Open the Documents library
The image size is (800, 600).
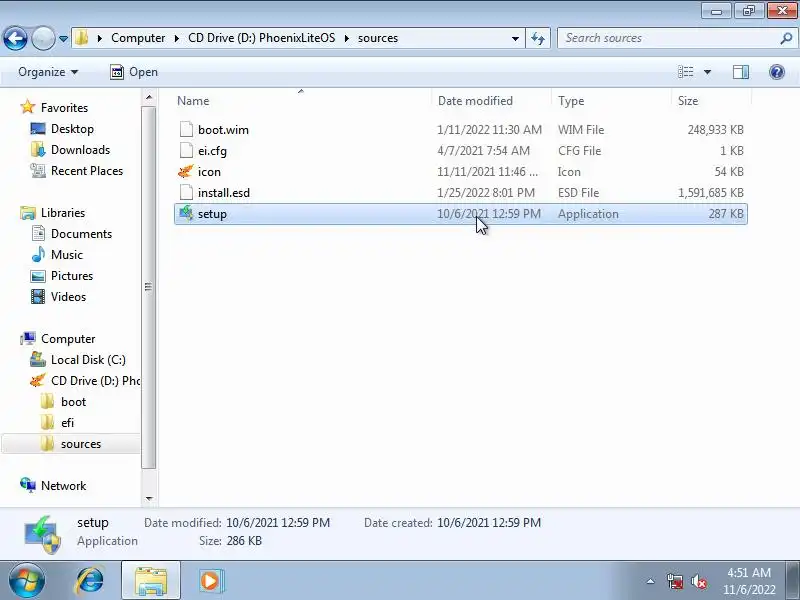click(81, 234)
